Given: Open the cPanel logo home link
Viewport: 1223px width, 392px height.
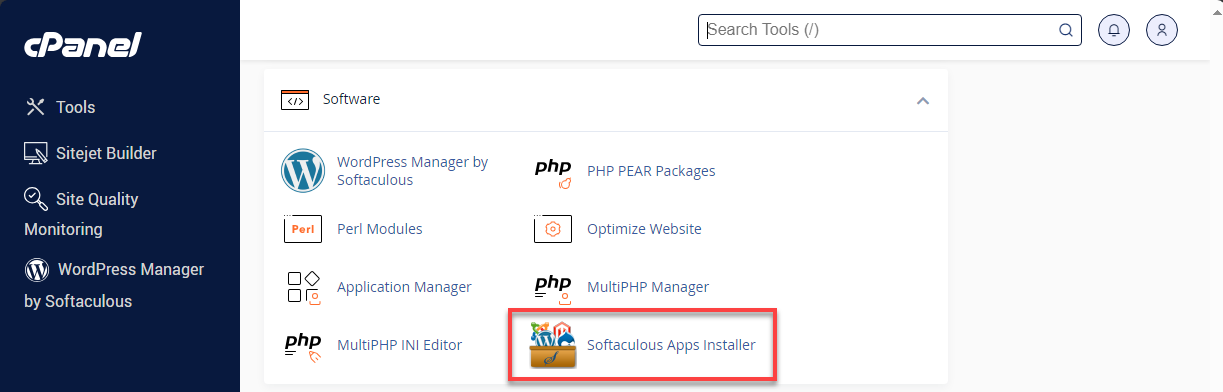Looking at the screenshot, I should click(83, 45).
